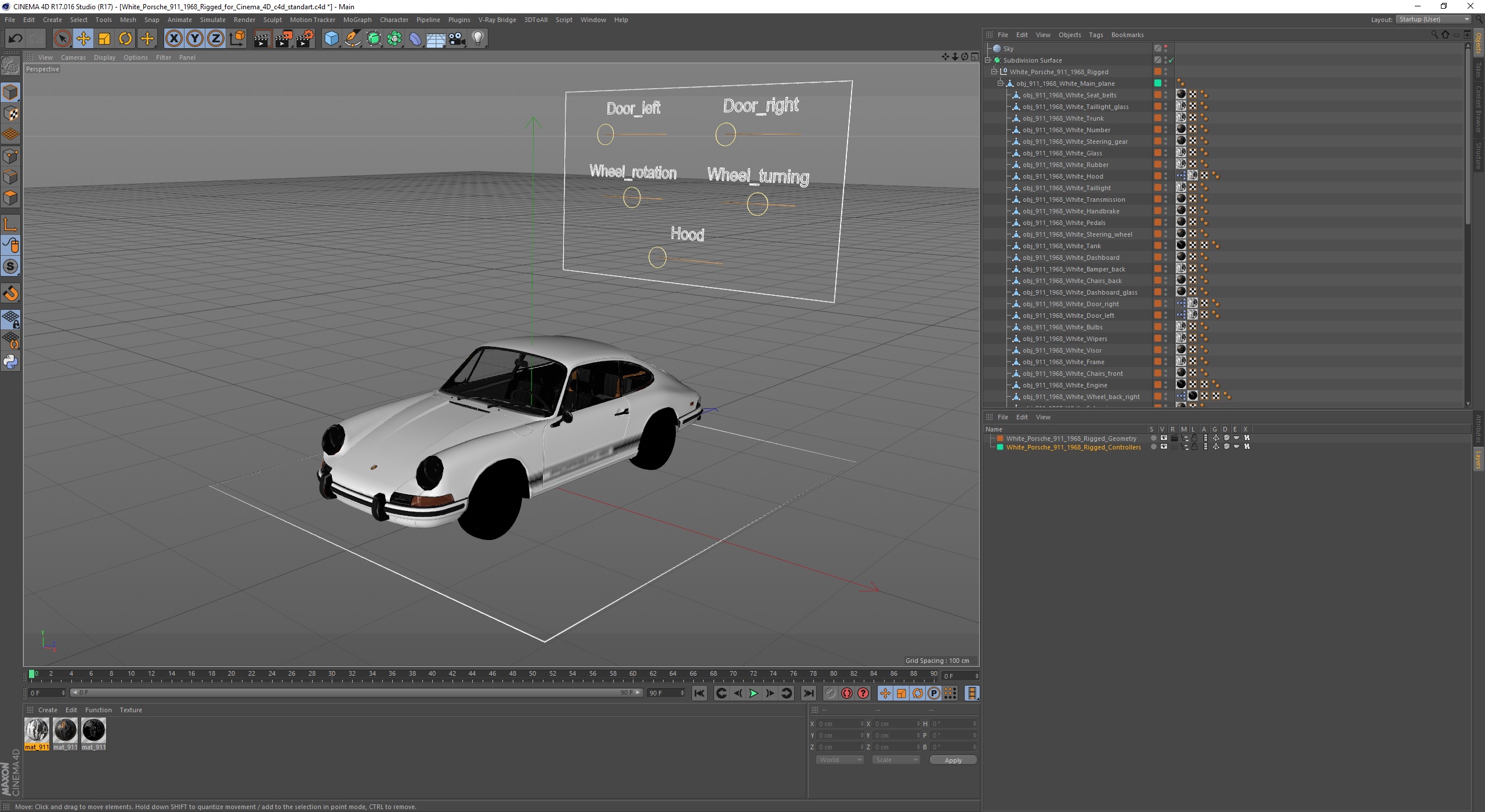Image resolution: width=1485 pixels, height=812 pixels.
Task: Go to end of animation
Action: pyautogui.click(x=808, y=693)
